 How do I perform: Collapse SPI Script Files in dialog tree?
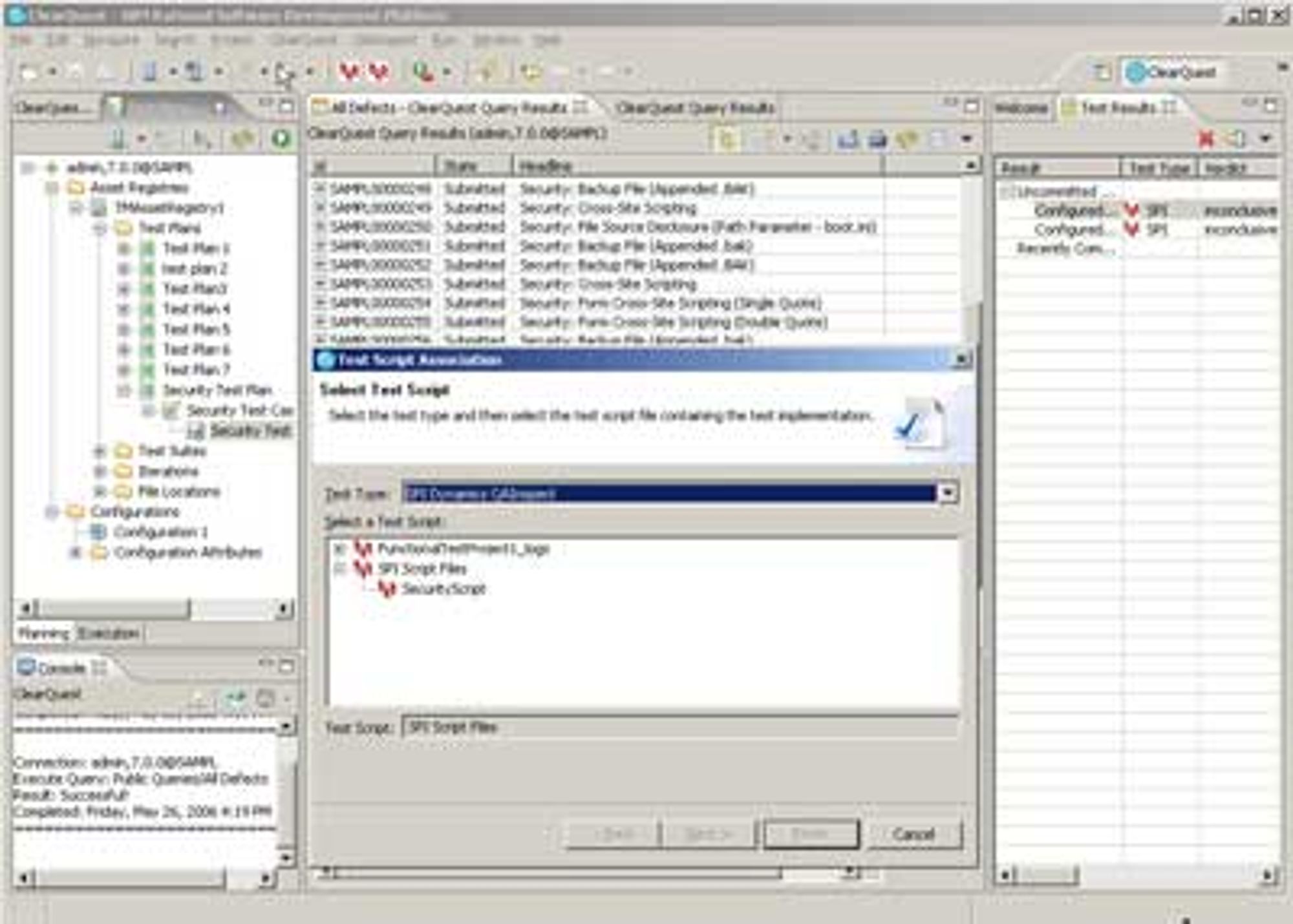click(339, 569)
